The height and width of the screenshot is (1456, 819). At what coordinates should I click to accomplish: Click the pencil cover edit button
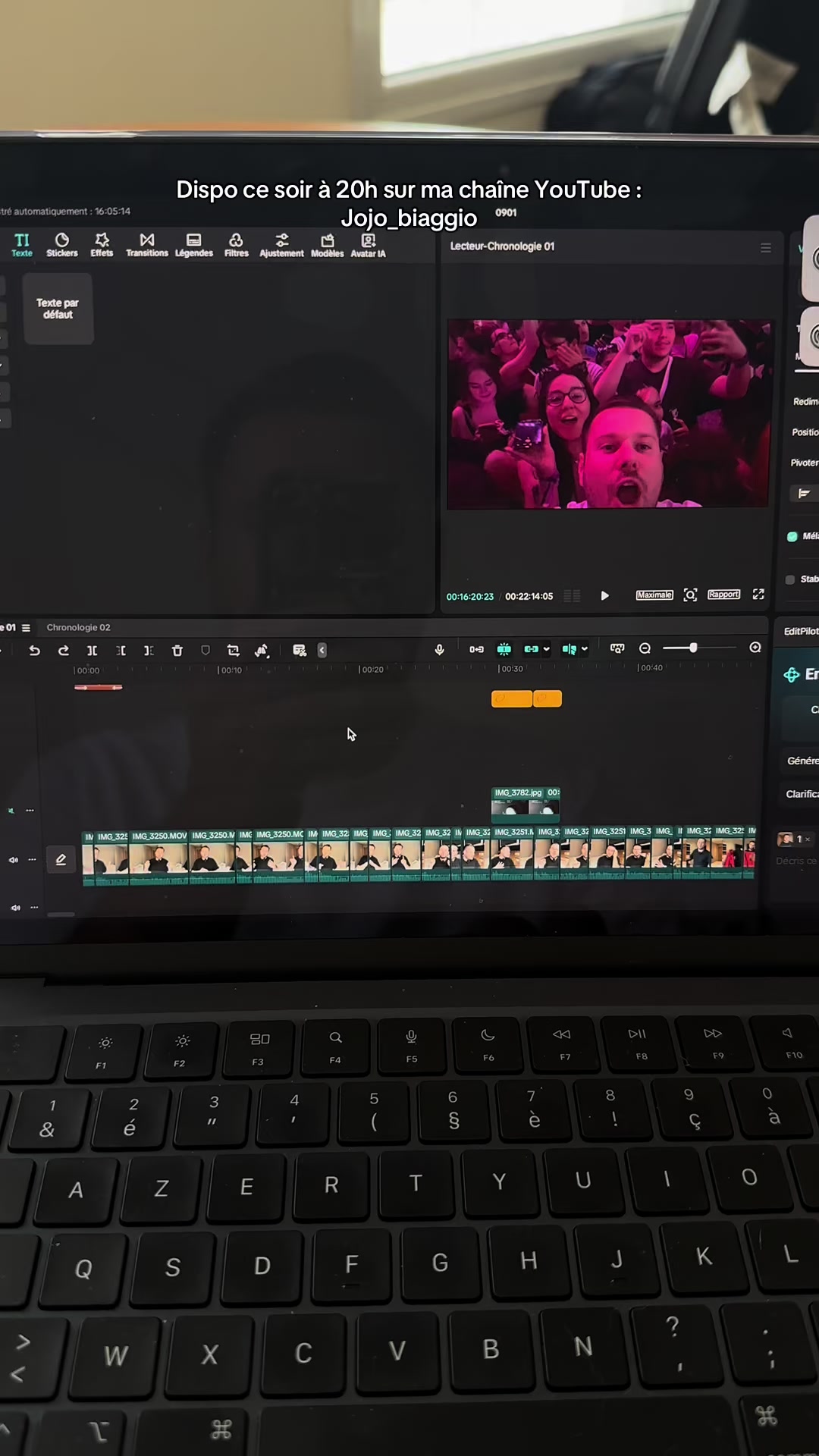tap(61, 860)
